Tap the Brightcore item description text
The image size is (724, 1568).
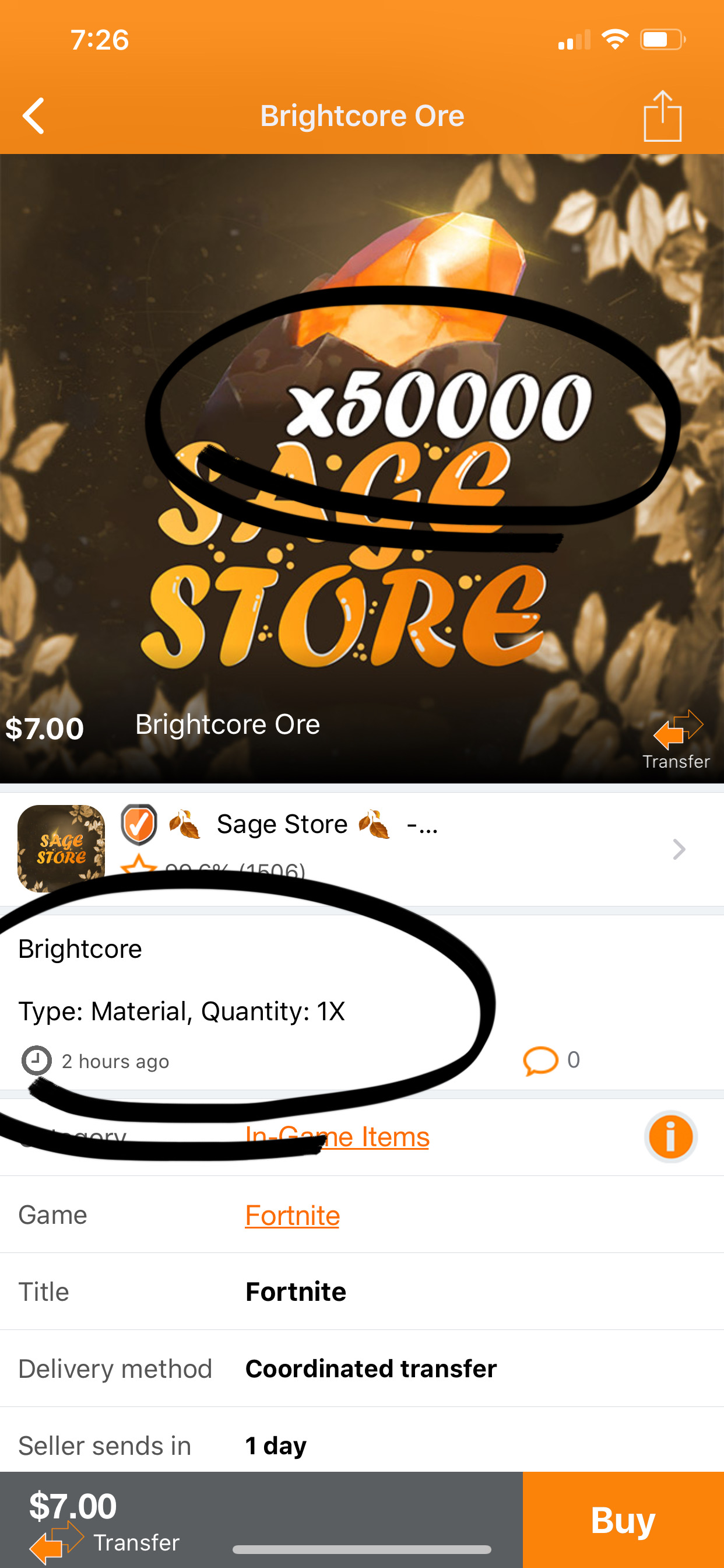tap(181, 979)
